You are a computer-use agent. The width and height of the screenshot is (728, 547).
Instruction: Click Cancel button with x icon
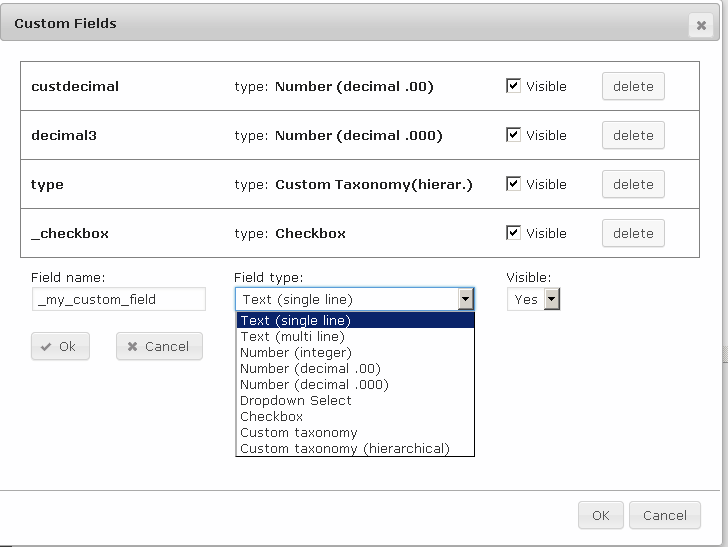tap(159, 346)
